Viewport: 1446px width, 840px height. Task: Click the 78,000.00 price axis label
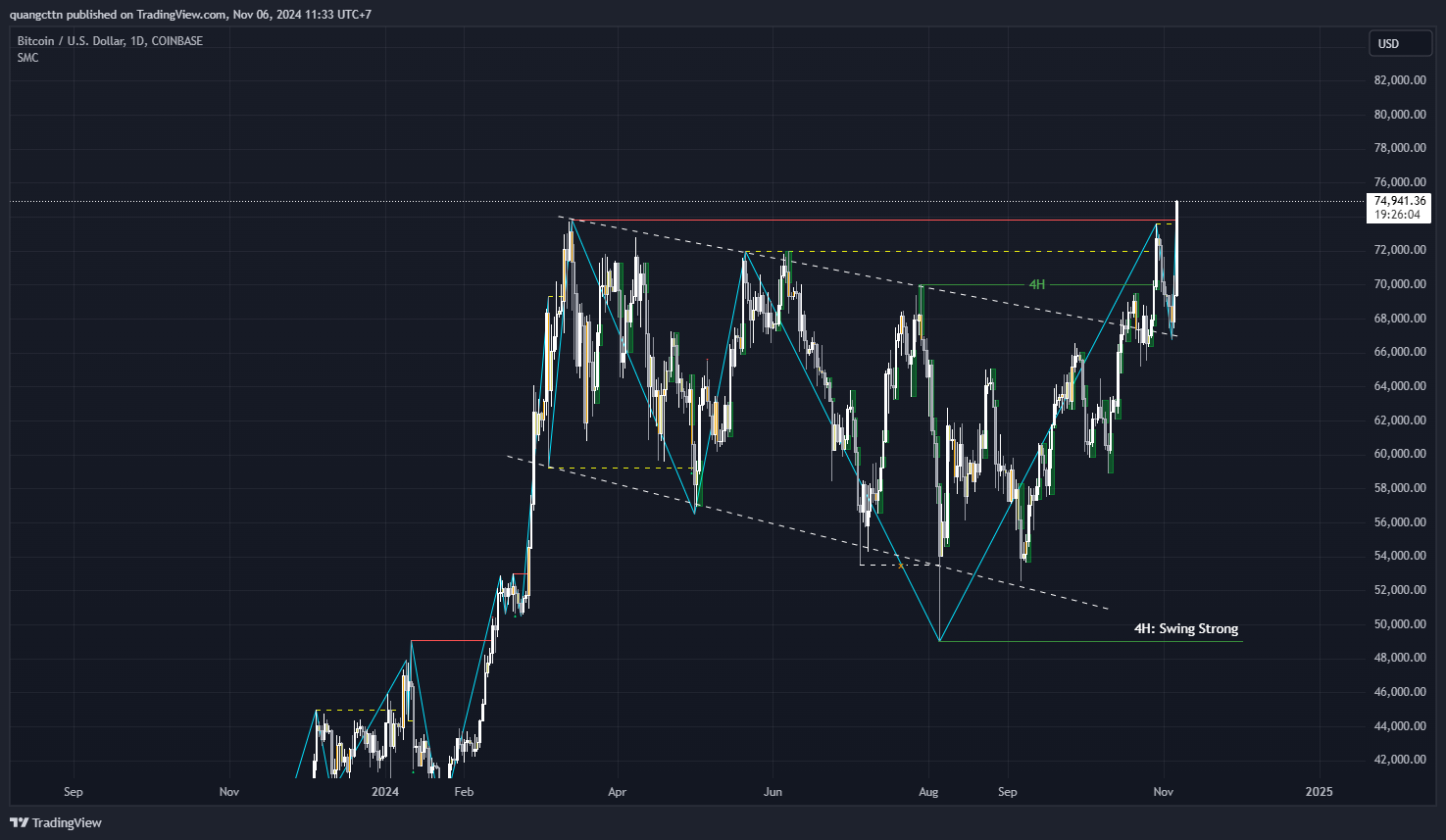1400,148
